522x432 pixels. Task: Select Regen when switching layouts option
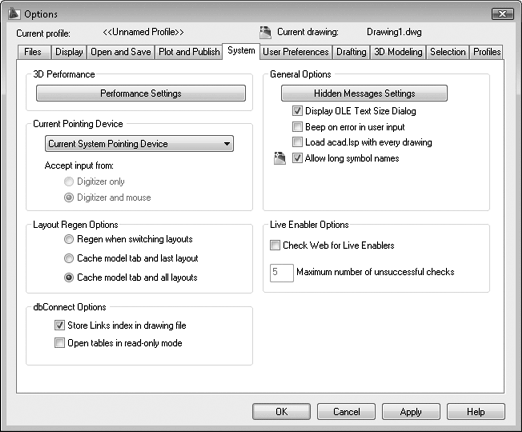(x=69, y=239)
